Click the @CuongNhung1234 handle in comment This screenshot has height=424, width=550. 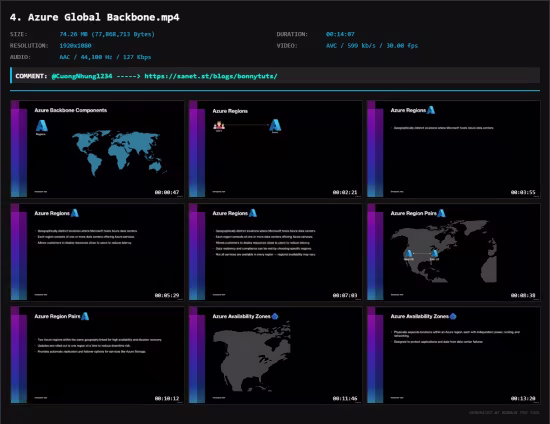click(82, 76)
